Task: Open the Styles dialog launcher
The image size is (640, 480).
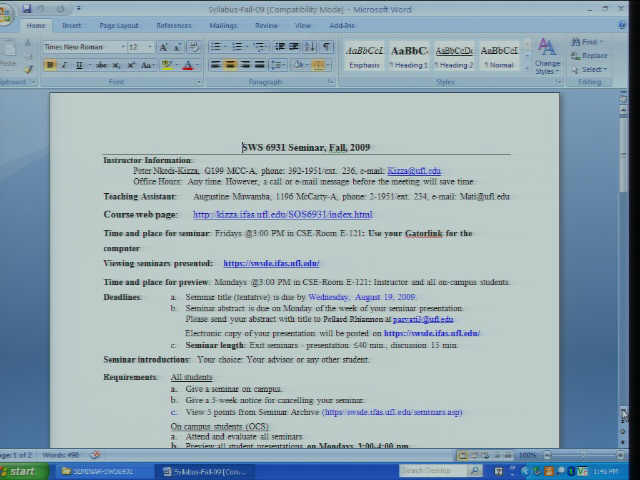Action: pos(558,82)
